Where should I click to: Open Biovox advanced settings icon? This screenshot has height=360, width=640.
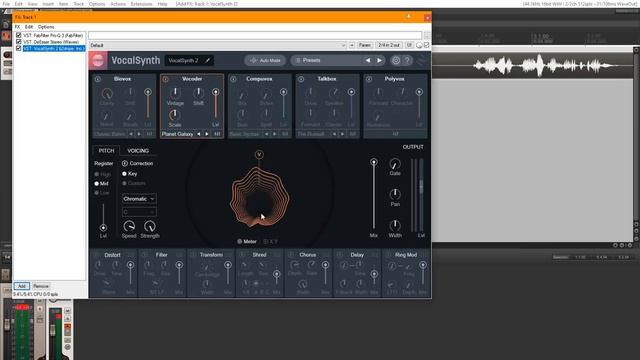[x=98, y=79]
